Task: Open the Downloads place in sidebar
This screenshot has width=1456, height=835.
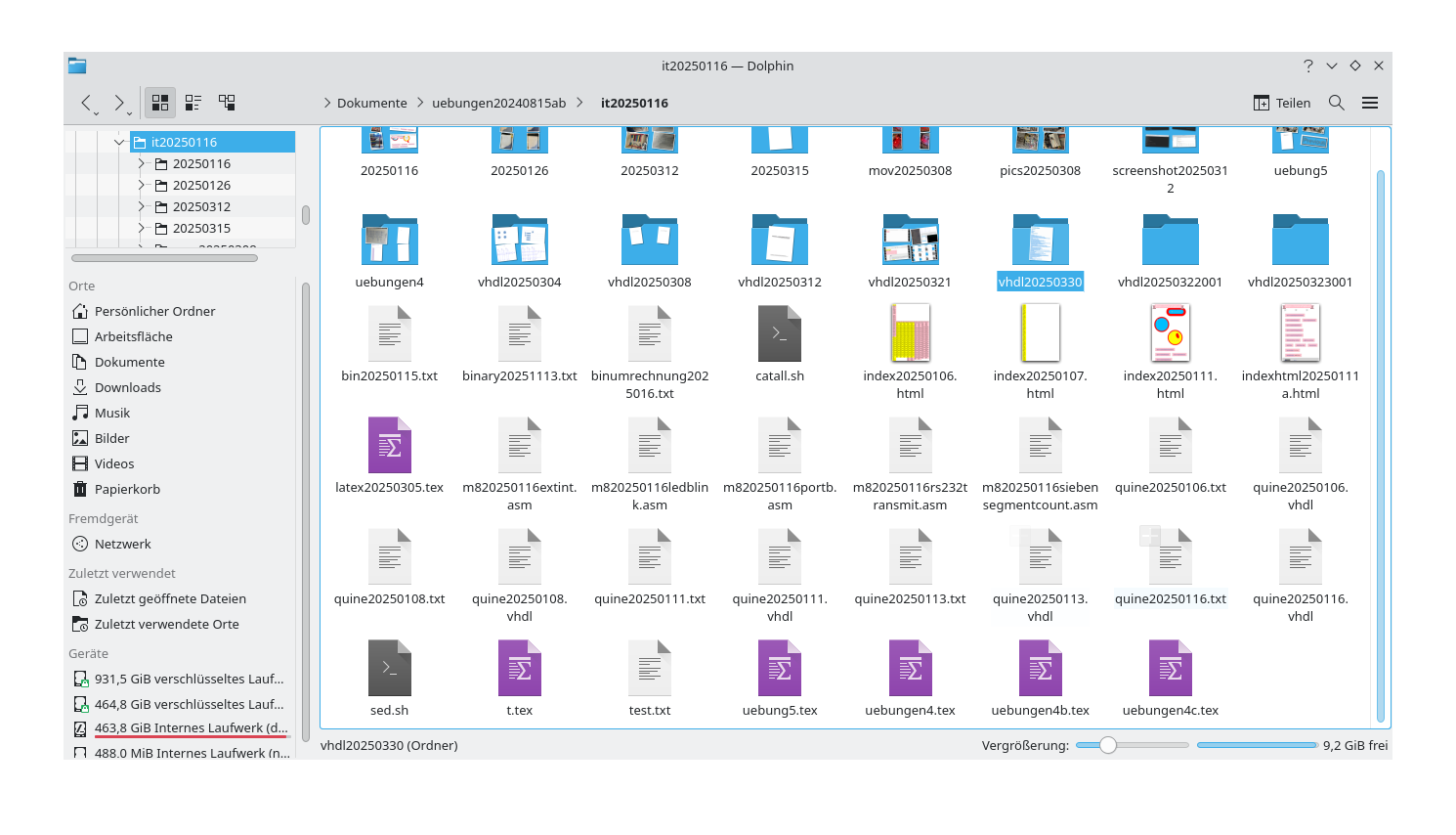Action: coord(127,387)
